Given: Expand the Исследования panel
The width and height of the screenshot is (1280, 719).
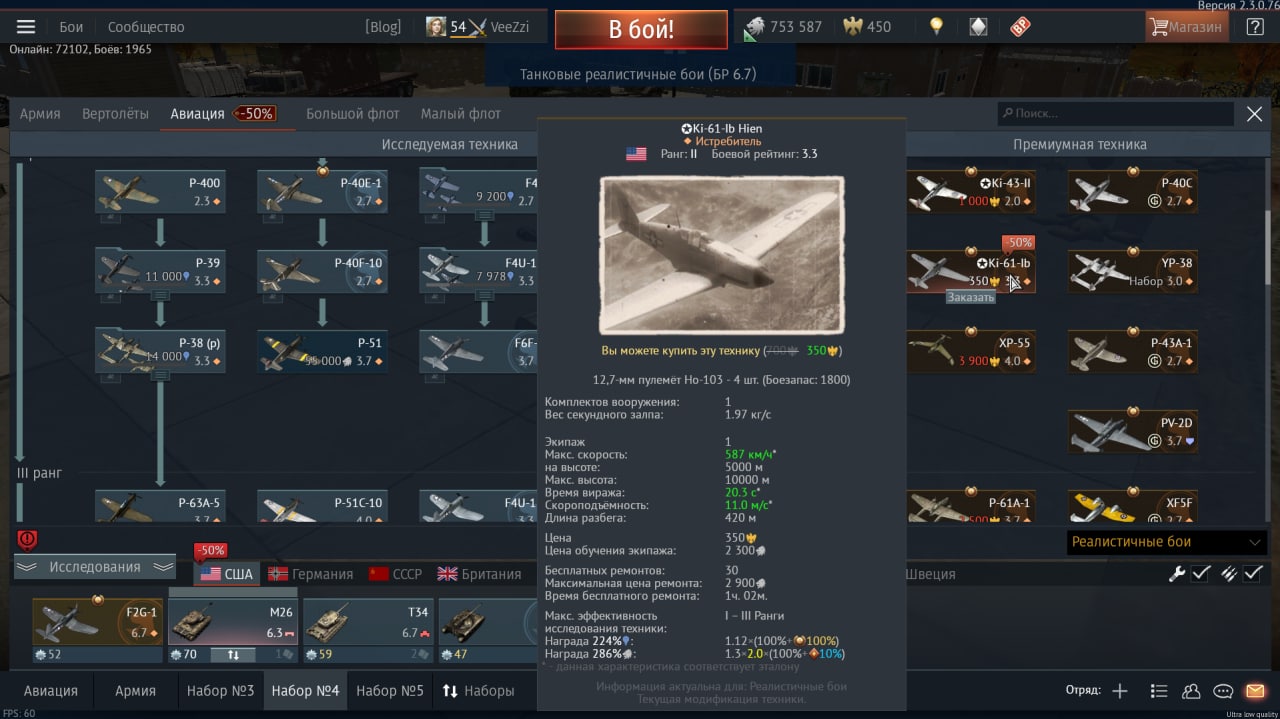Looking at the screenshot, I should pos(95,567).
